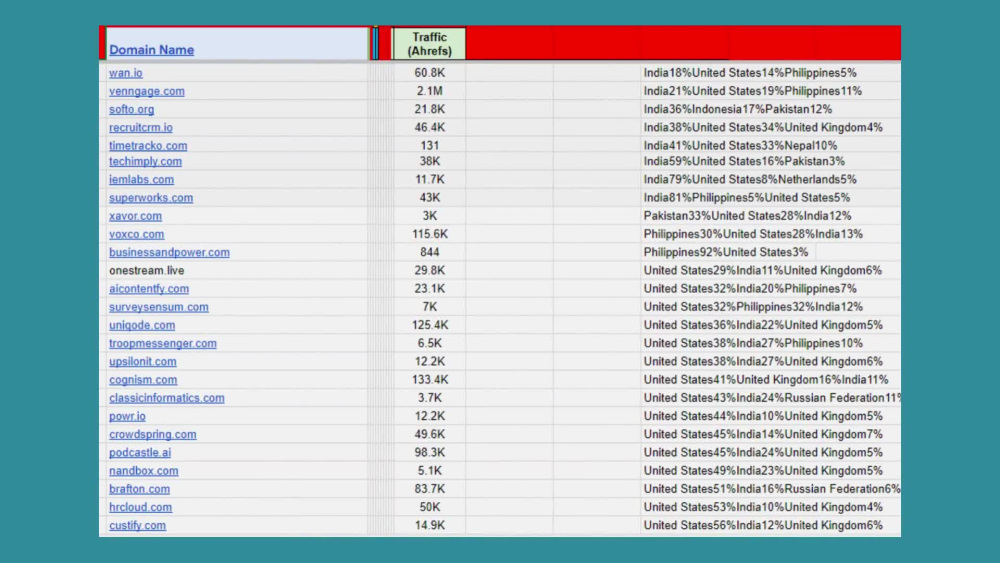The image size is (1000, 563).
Task: Click cell 'United States41%United Kingdom16%India11%'
Action: pos(766,380)
